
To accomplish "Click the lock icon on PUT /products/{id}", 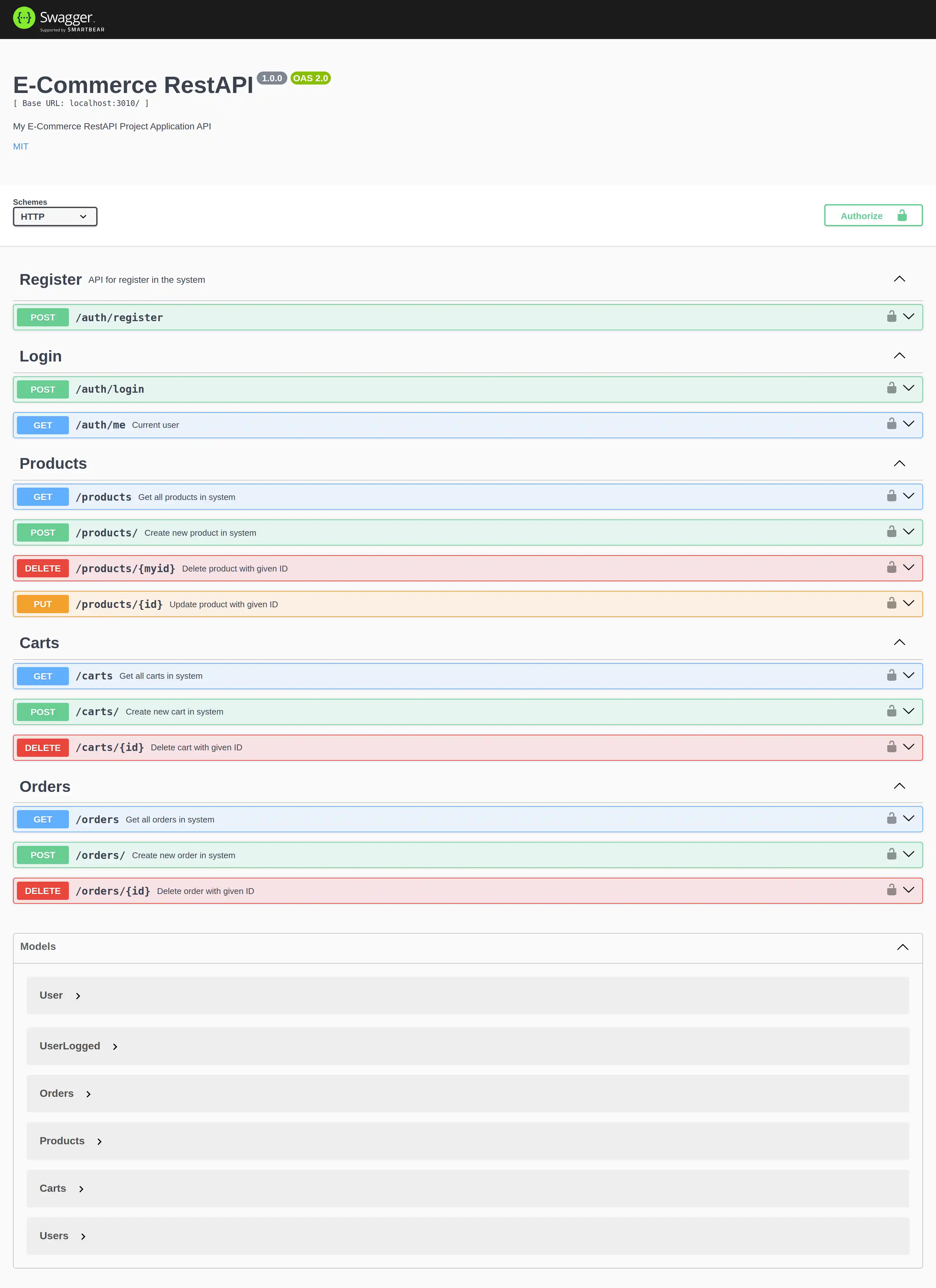I will pos(892,603).
